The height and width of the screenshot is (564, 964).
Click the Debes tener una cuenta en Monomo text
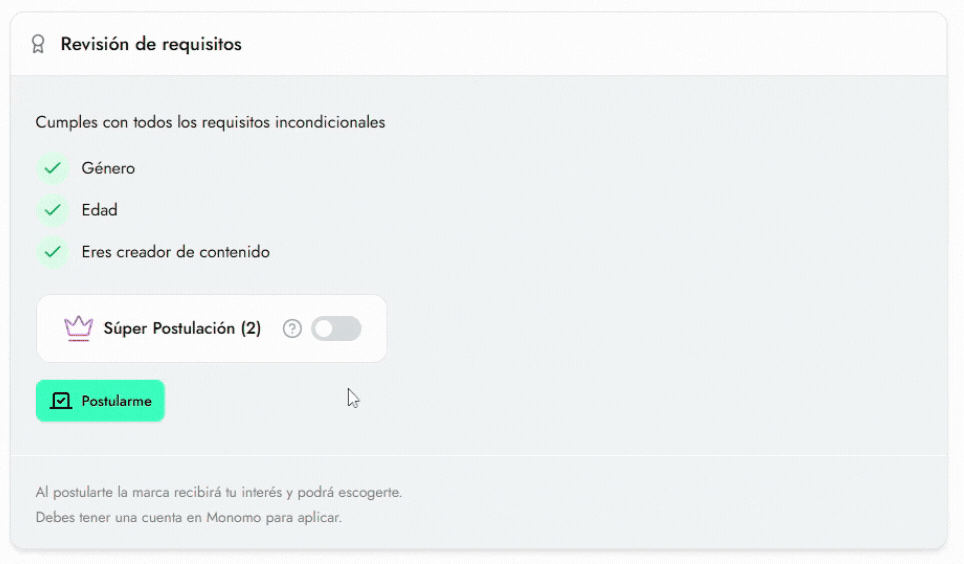coord(189,517)
